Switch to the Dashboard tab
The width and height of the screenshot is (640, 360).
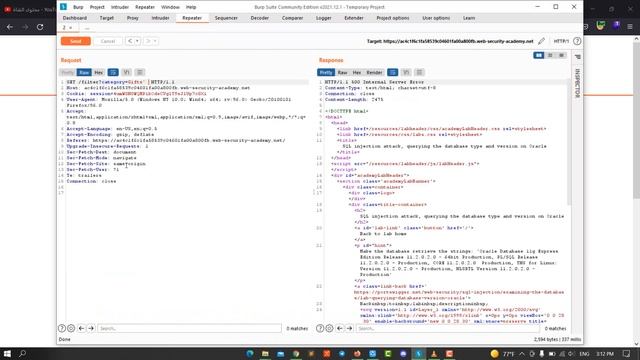click(75, 18)
